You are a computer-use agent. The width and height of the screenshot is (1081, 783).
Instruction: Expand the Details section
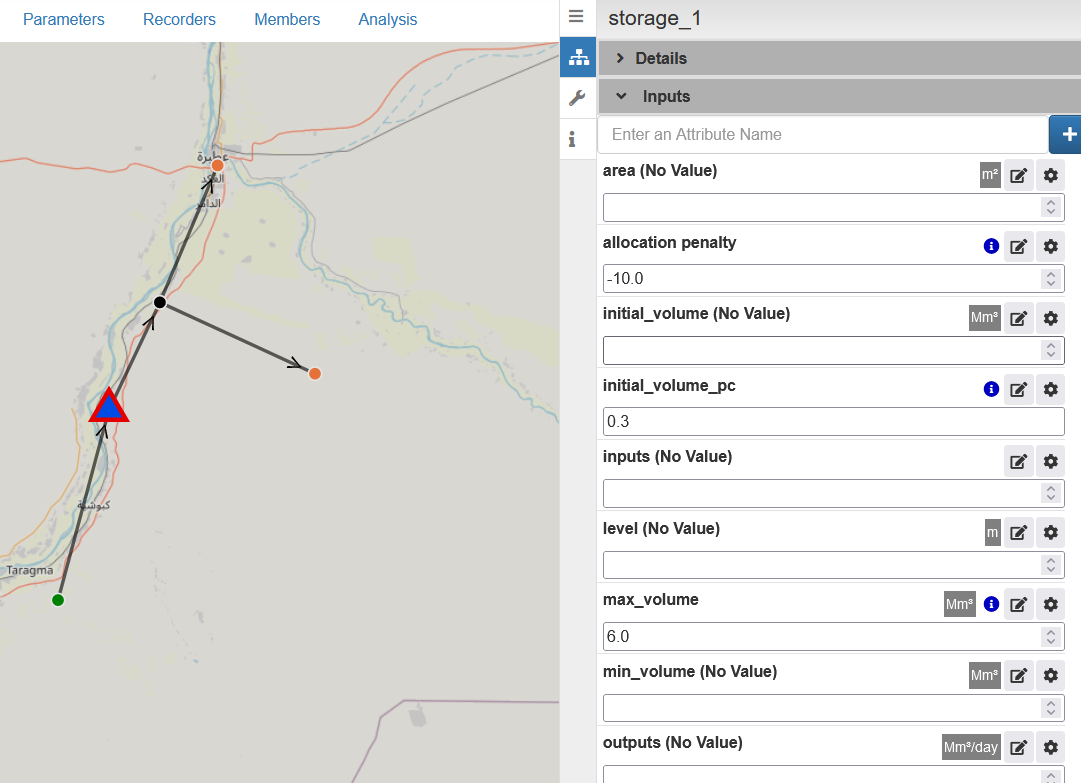click(661, 58)
